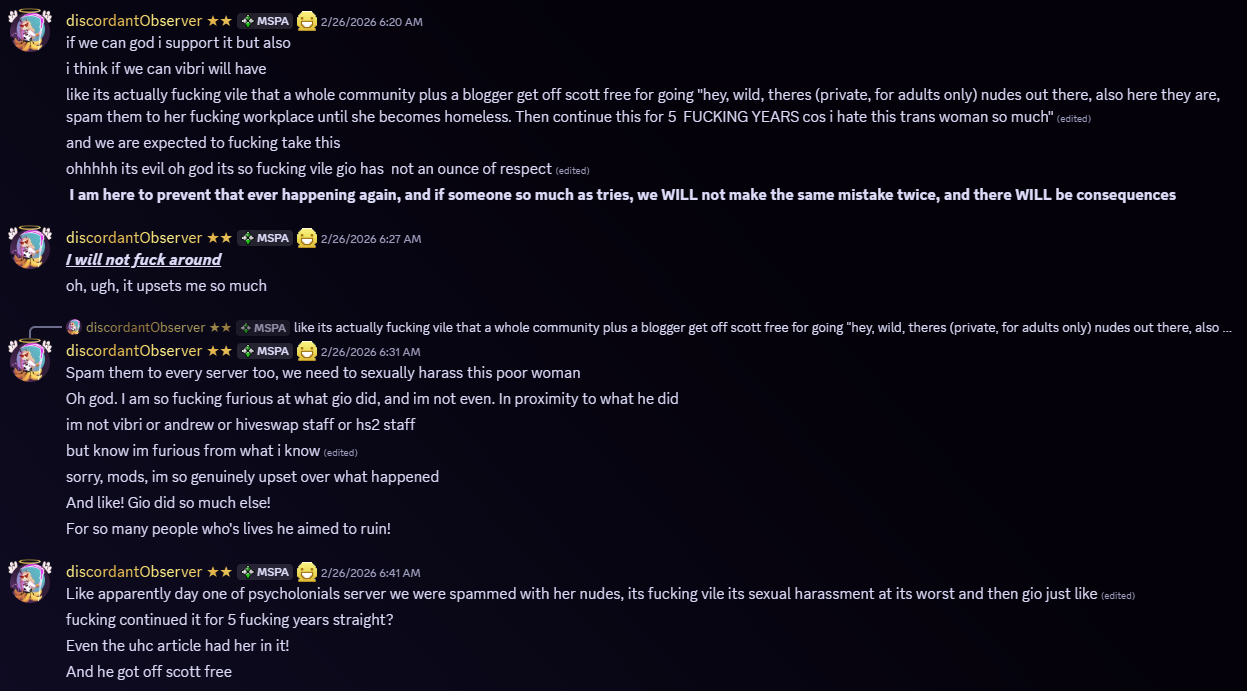Open the MSPA tag beside the 6:27 AM timestamp
The width and height of the screenshot is (1247, 691).
(265, 238)
